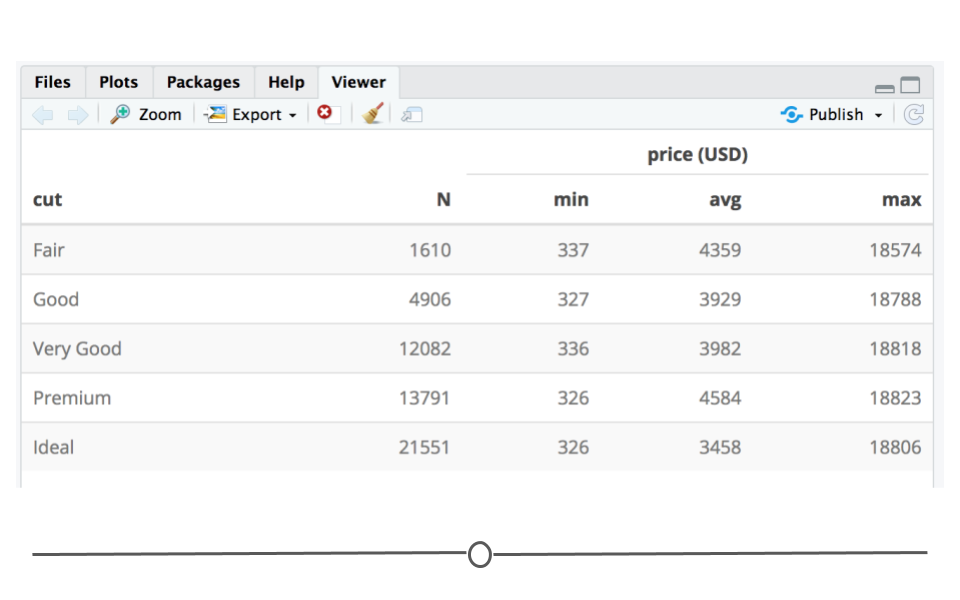
Task: Click the Publish button
Action: (x=822, y=114)
